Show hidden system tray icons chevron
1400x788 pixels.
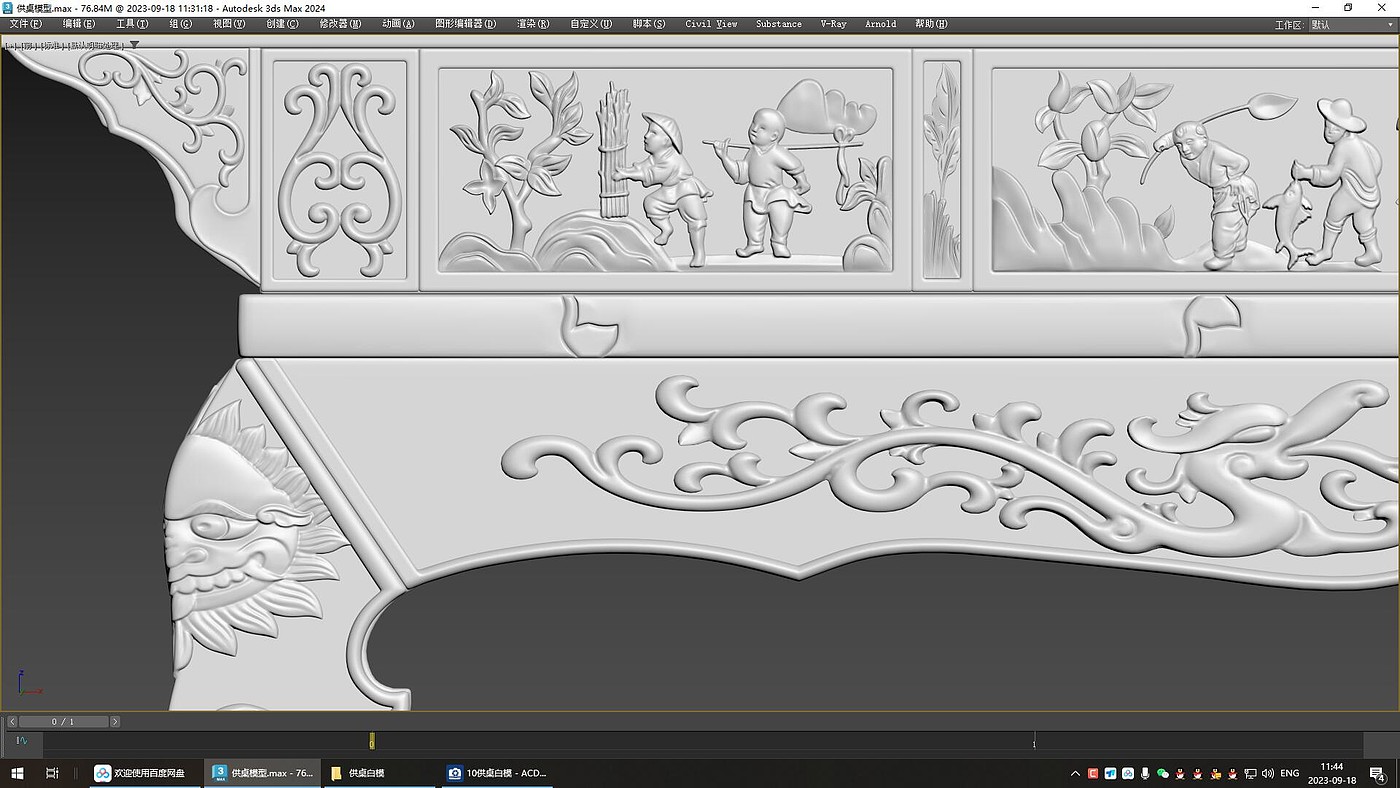coord(1075,773)
